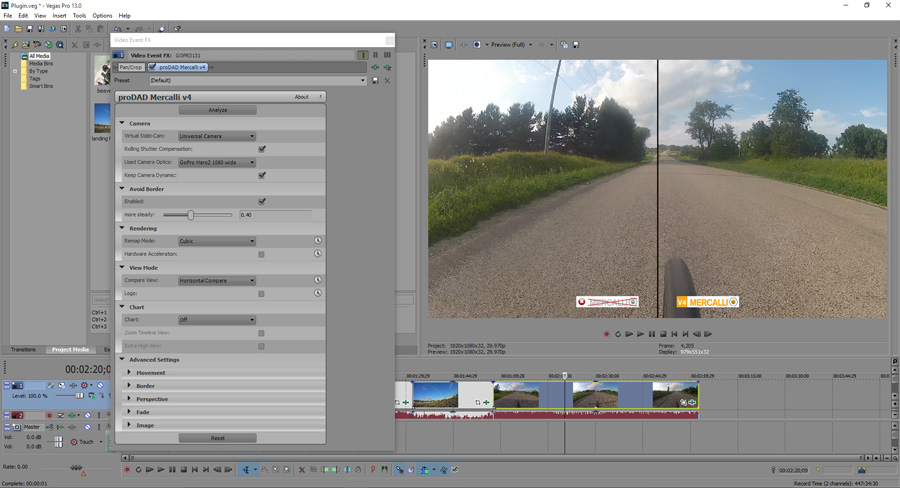The width and height of the screenshot is (900, 488).
Task: Toggle the Zoom Timeline View checkbox
Action: (261, 333)
